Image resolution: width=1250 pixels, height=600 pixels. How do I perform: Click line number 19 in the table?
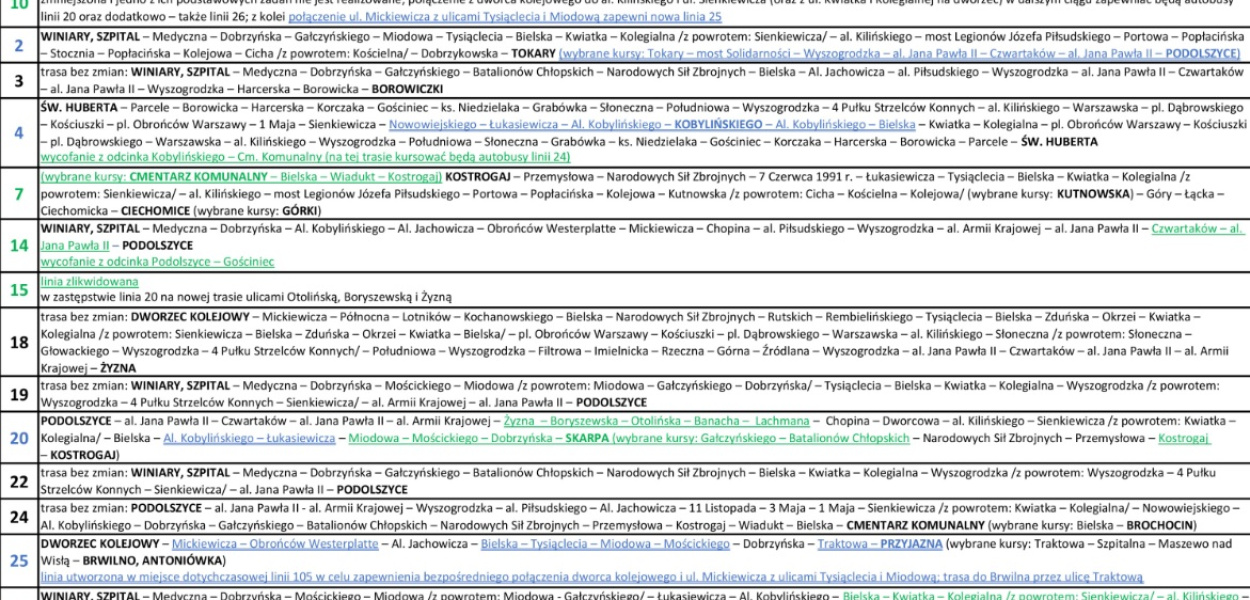[x=19, y=394]
